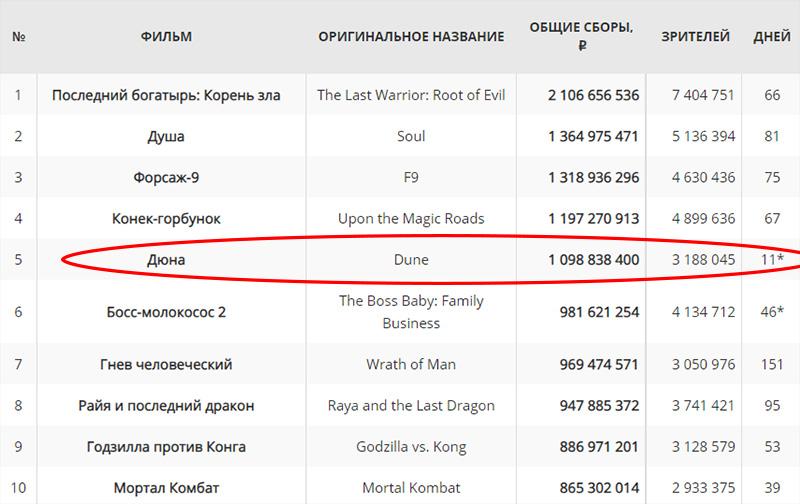
Task: Click the ФИЛЬМ column header
Action: 166,37
